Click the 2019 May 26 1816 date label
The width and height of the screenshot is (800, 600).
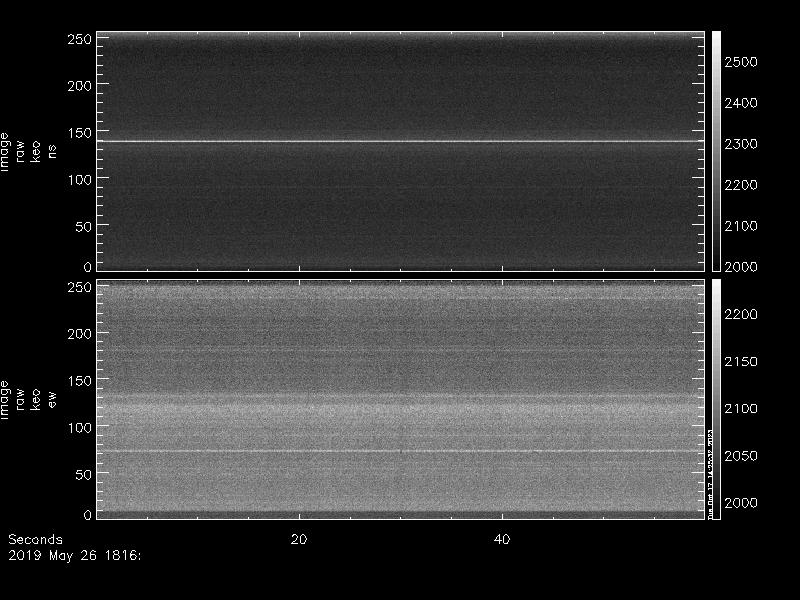[x=74, y=555]
